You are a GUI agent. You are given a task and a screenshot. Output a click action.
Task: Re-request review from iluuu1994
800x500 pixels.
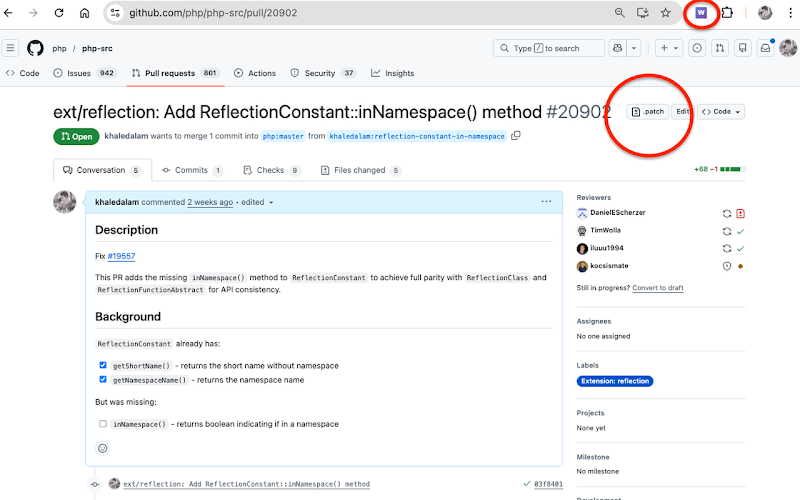point(727,248)
